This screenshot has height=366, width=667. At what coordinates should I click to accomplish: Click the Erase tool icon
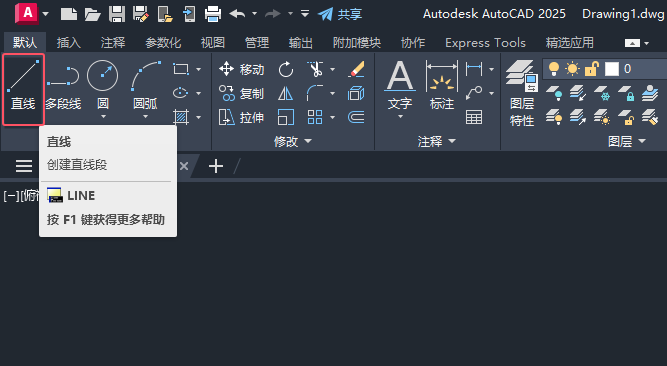356,69
